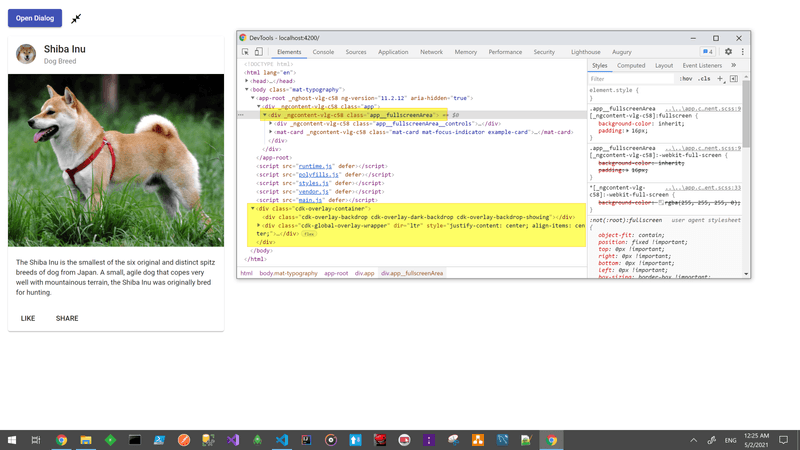The image size is (800, 450).
Task: Click the Windows Start button
Action: tap(11, 440)
